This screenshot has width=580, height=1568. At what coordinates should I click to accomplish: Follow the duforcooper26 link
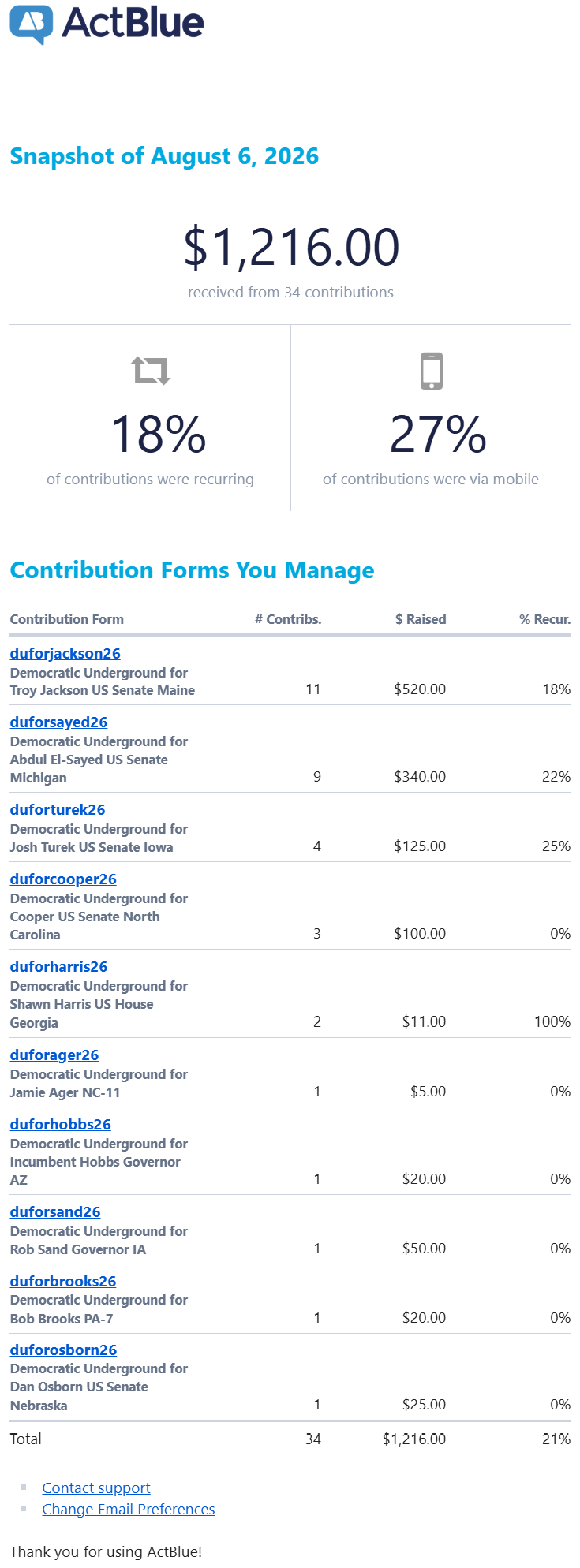click(x=63, y=879)
